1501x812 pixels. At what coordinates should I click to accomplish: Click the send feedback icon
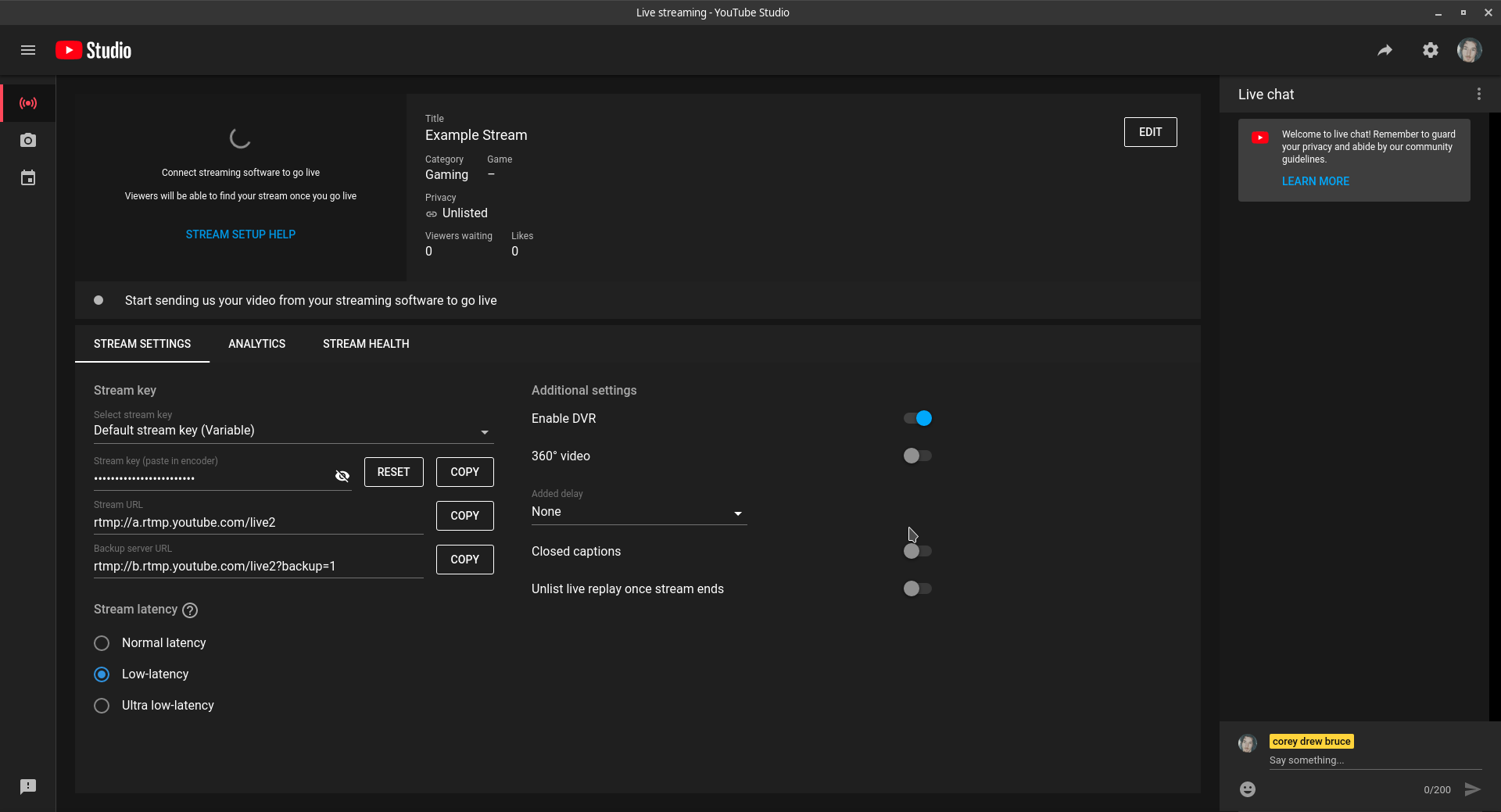[28, 786]
